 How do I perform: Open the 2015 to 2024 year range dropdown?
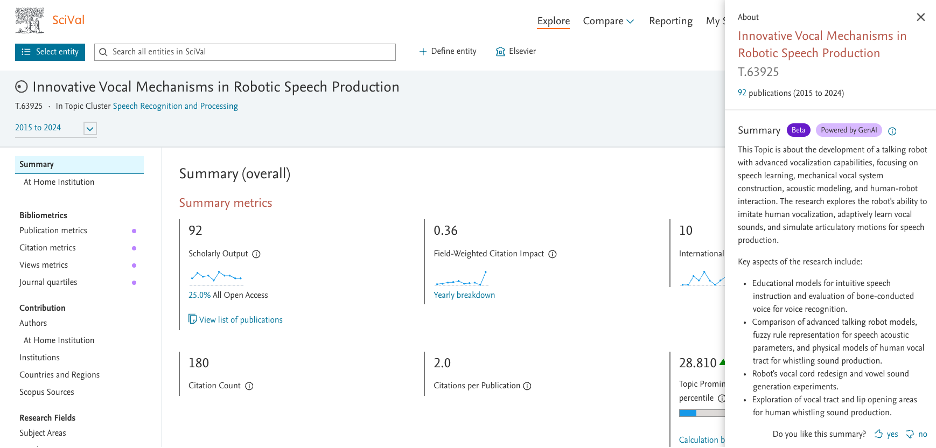pos(90,128)
